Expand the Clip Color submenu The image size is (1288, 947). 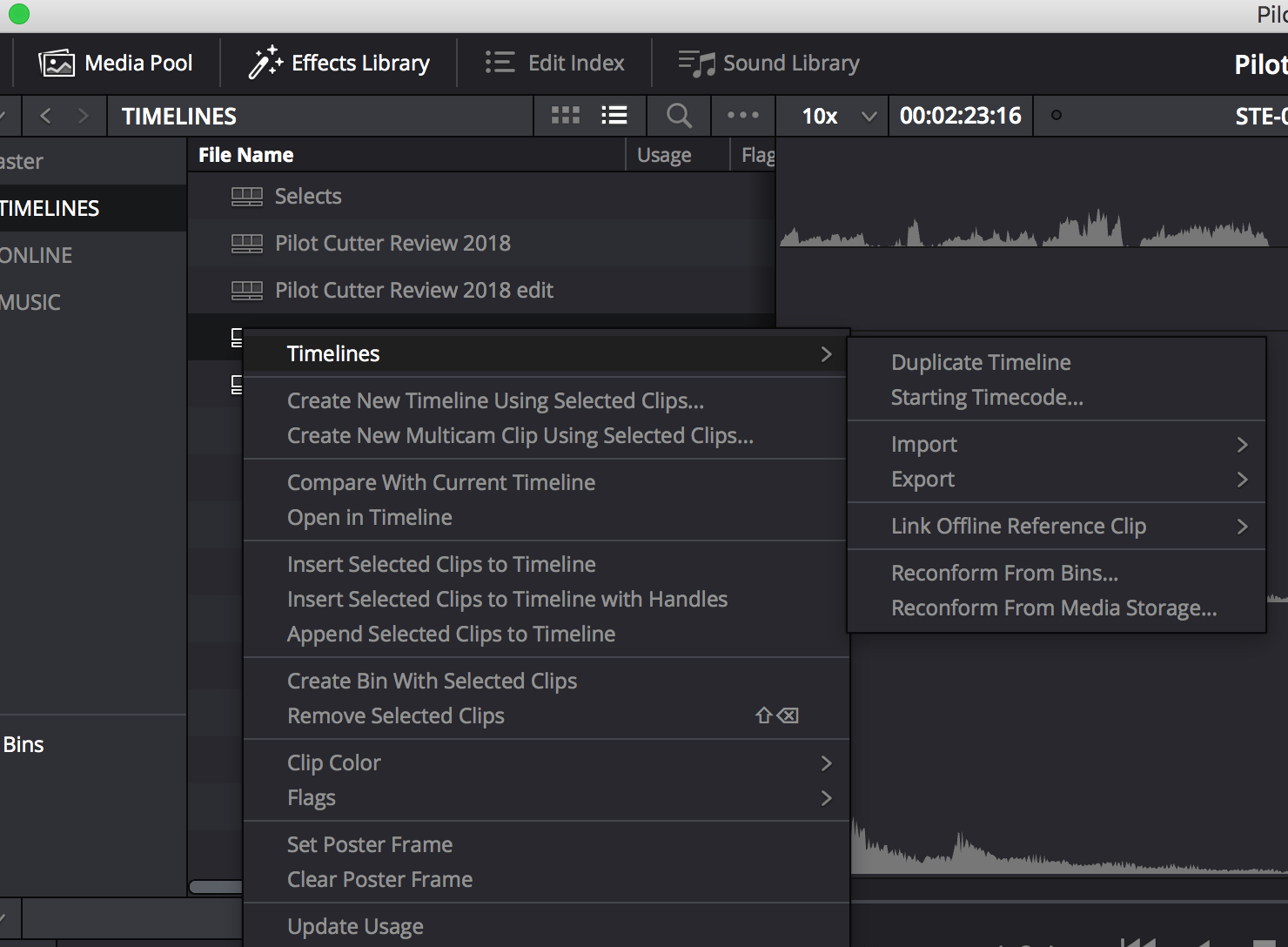(x=546, y=762)
